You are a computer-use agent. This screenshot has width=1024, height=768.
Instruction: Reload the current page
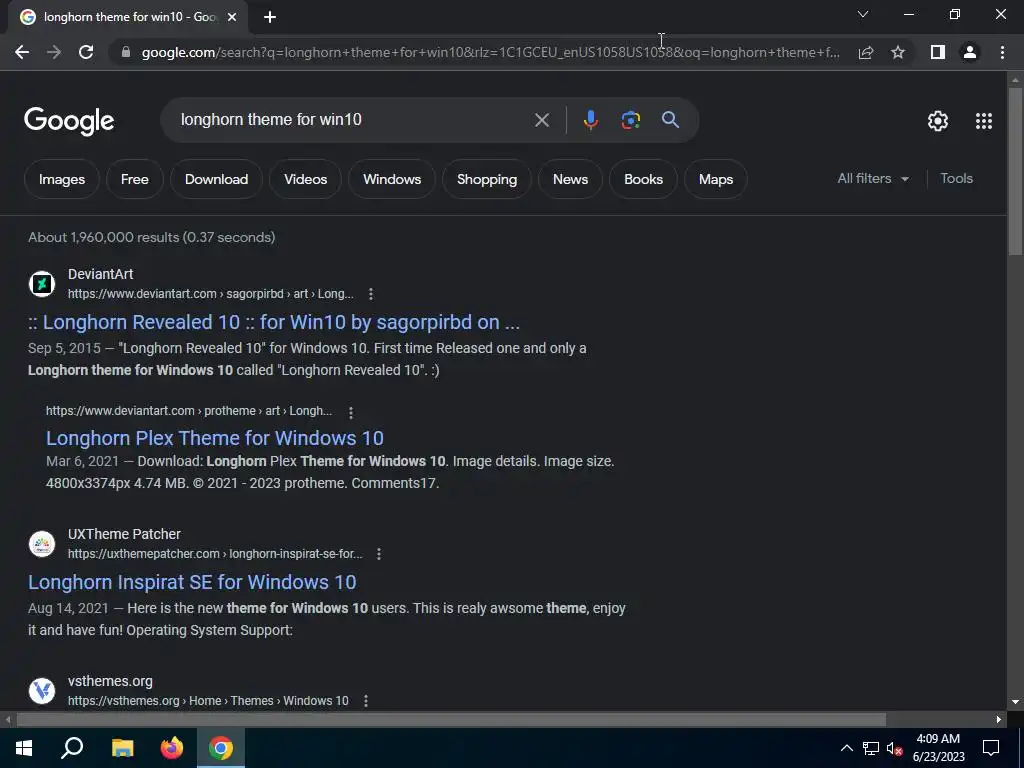coord(86,52)
